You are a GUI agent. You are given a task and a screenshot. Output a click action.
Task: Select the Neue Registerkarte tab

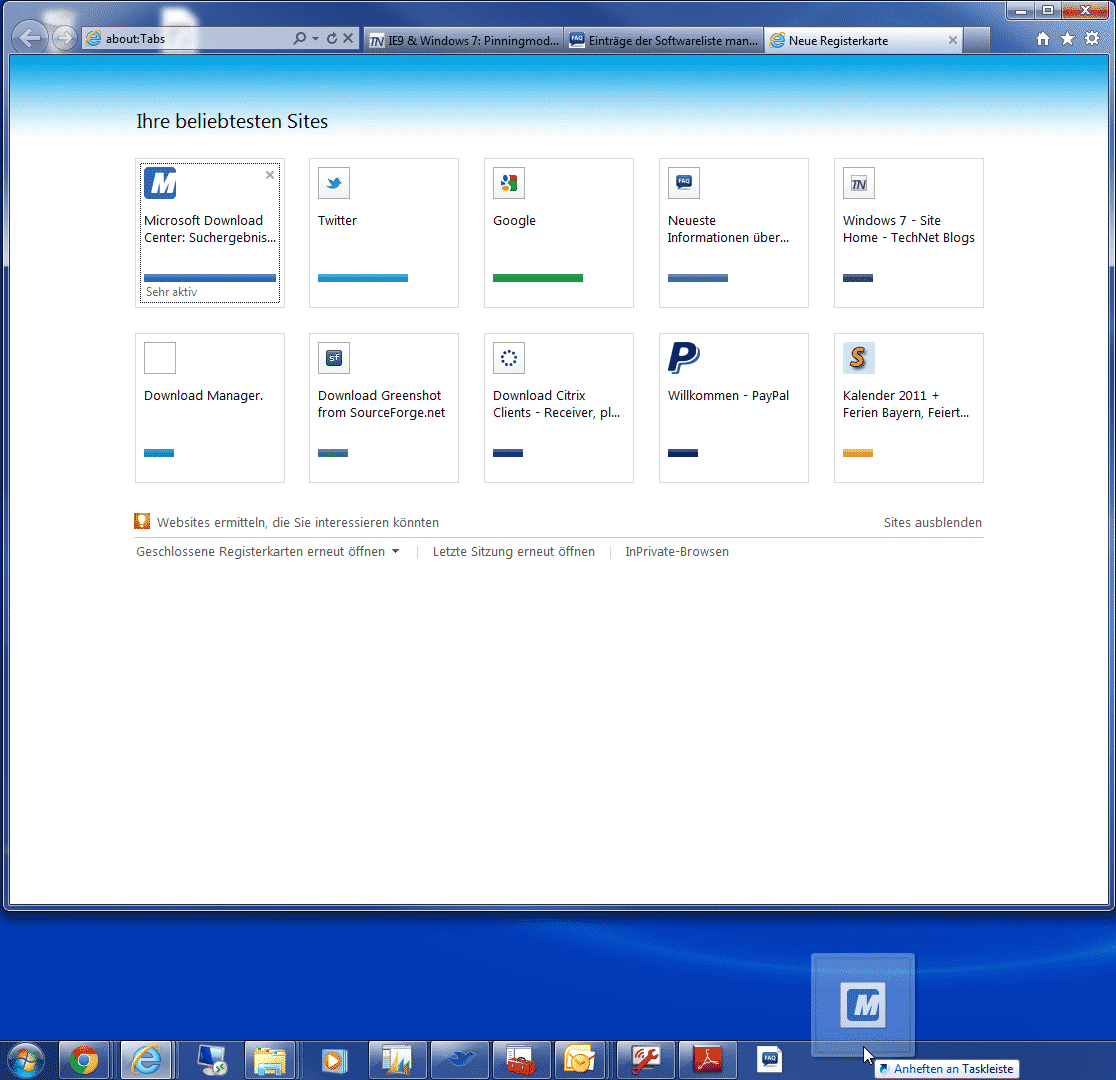pos(863,41)
